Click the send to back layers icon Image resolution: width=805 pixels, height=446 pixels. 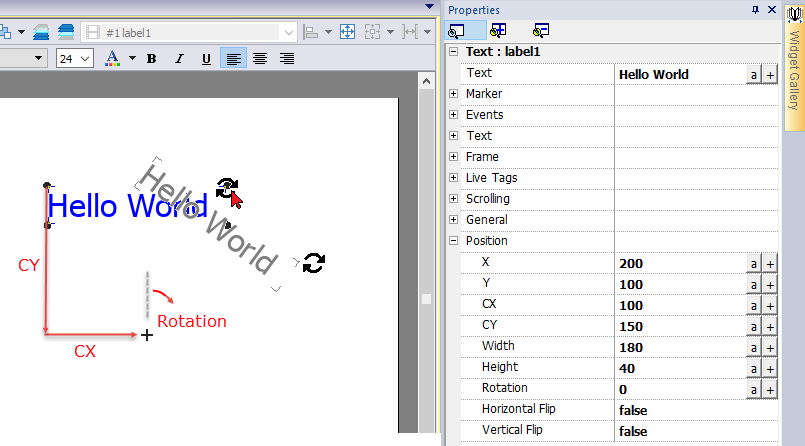pos(66,32)
